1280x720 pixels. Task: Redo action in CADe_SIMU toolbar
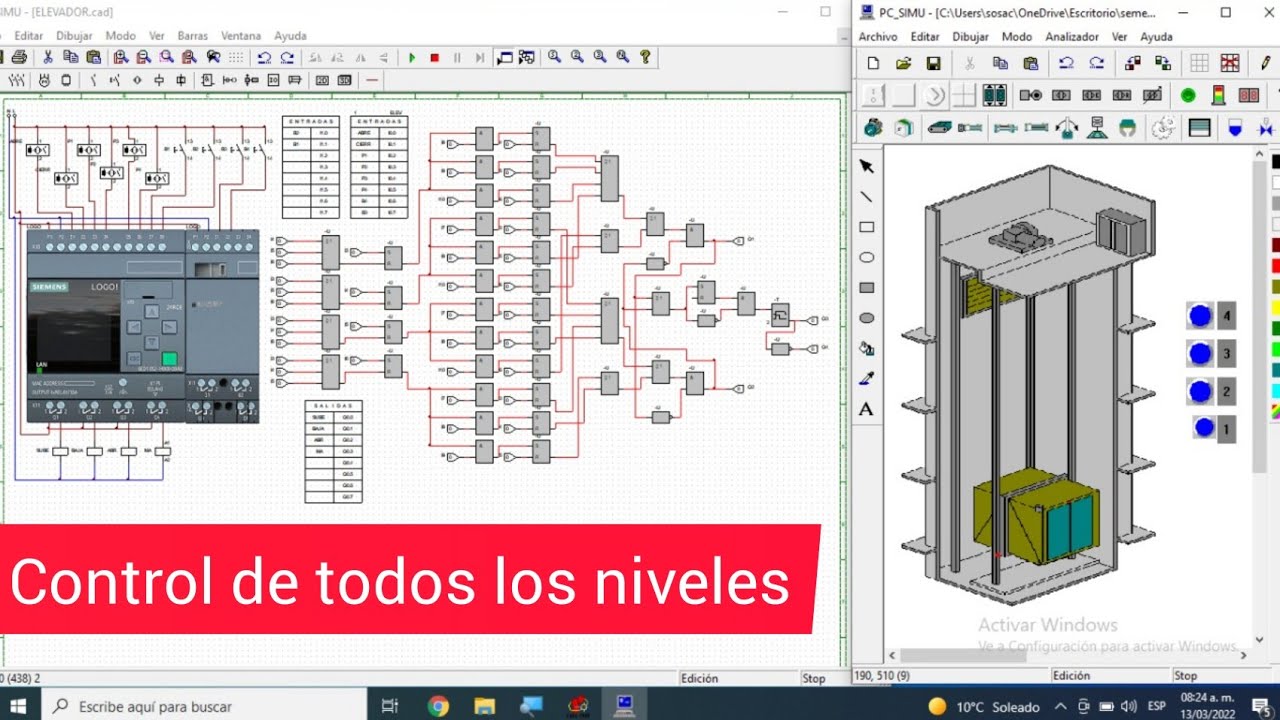[x=287, y=58]
